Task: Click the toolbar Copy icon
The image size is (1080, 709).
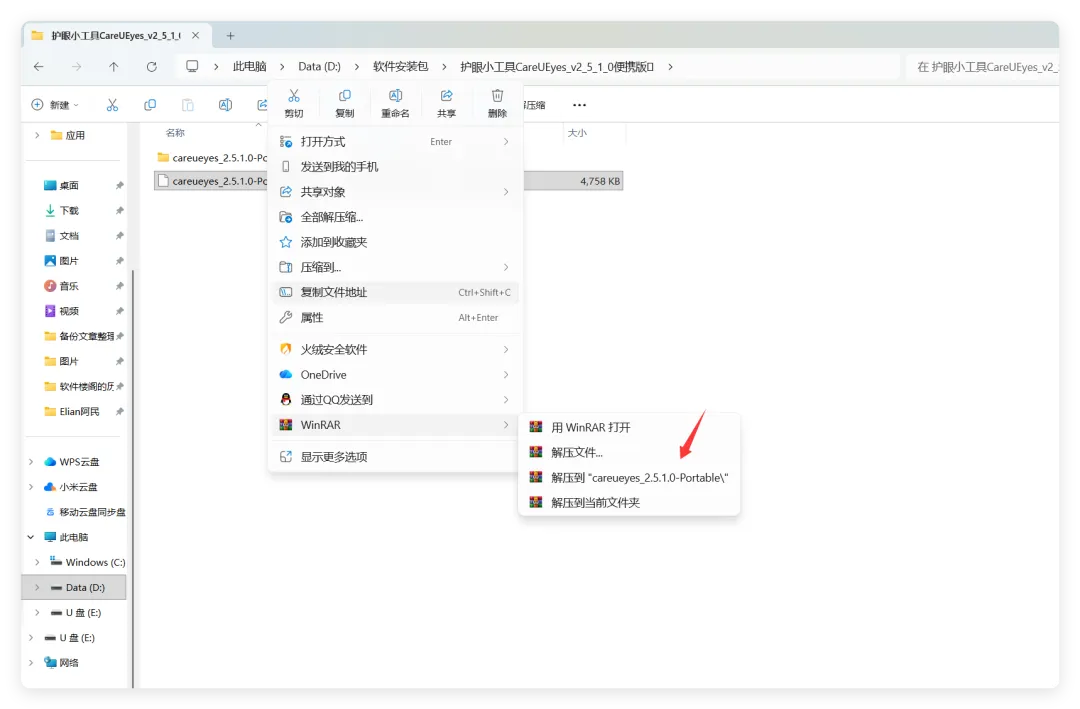Action: (x=149, y=105)
